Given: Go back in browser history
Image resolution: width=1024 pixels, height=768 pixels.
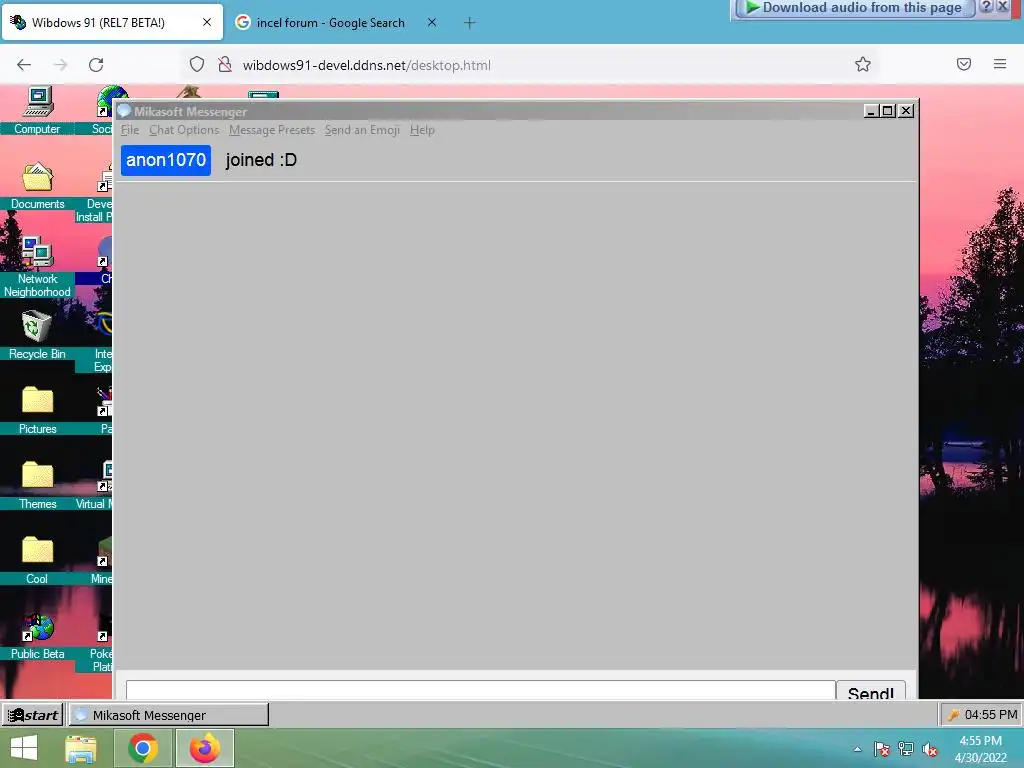Looking at the screenshot, I should tap(24, 64).
